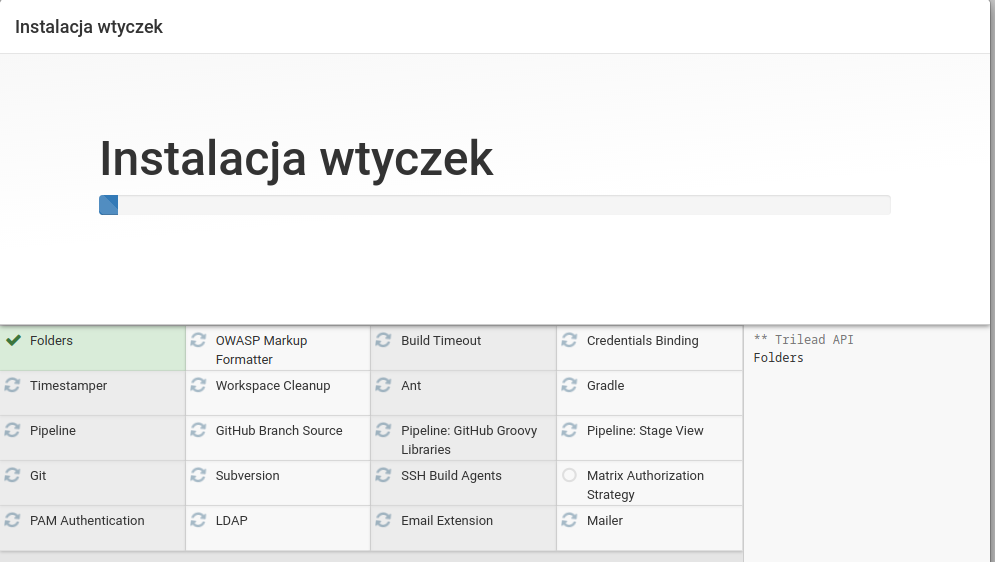This screenshot has width=995, height=562.
Task: Select the Pipeline: GitHub Groovy Libraries name
Action: (x=469, y=440)
